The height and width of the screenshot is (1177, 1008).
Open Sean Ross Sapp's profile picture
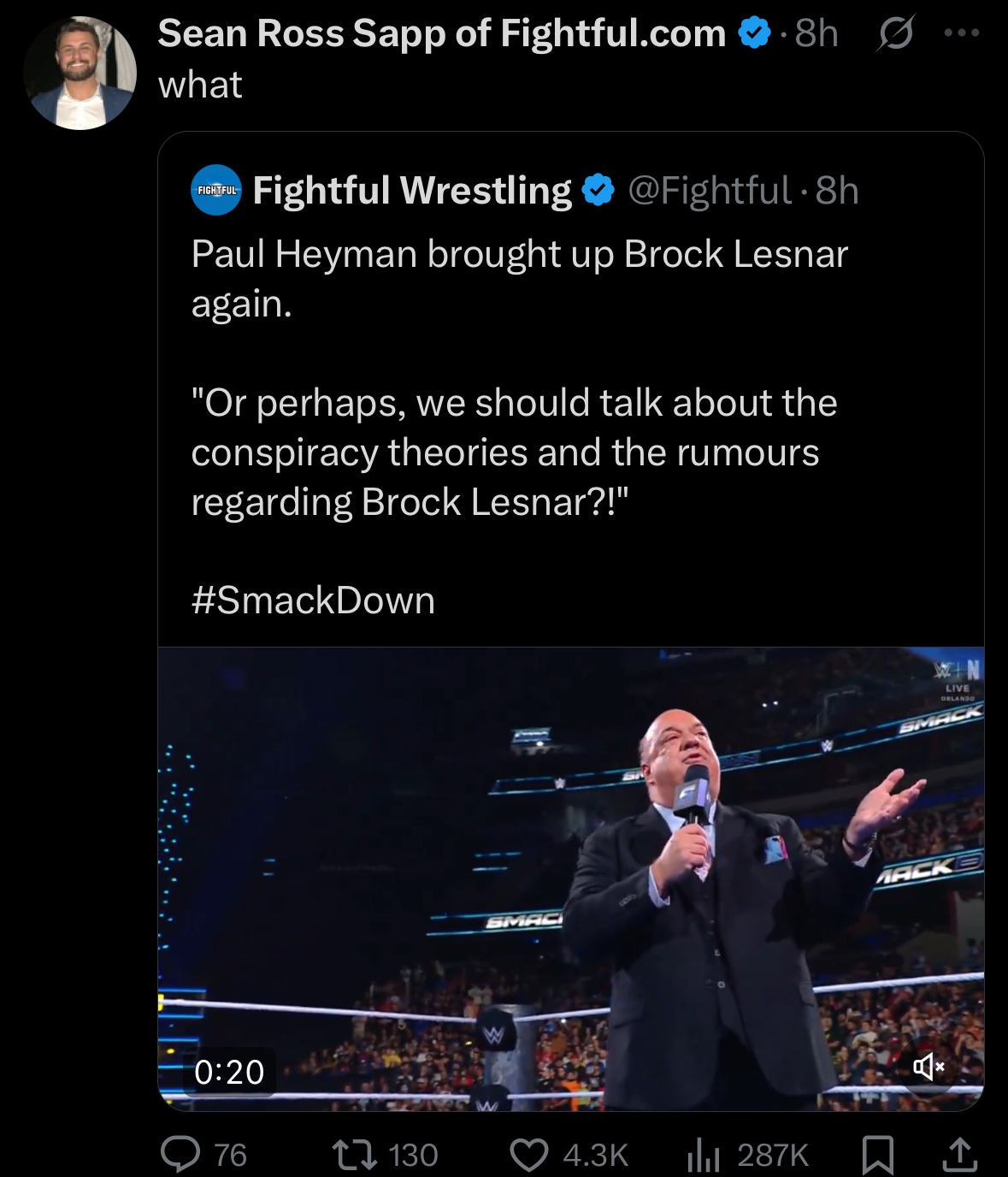80,74
